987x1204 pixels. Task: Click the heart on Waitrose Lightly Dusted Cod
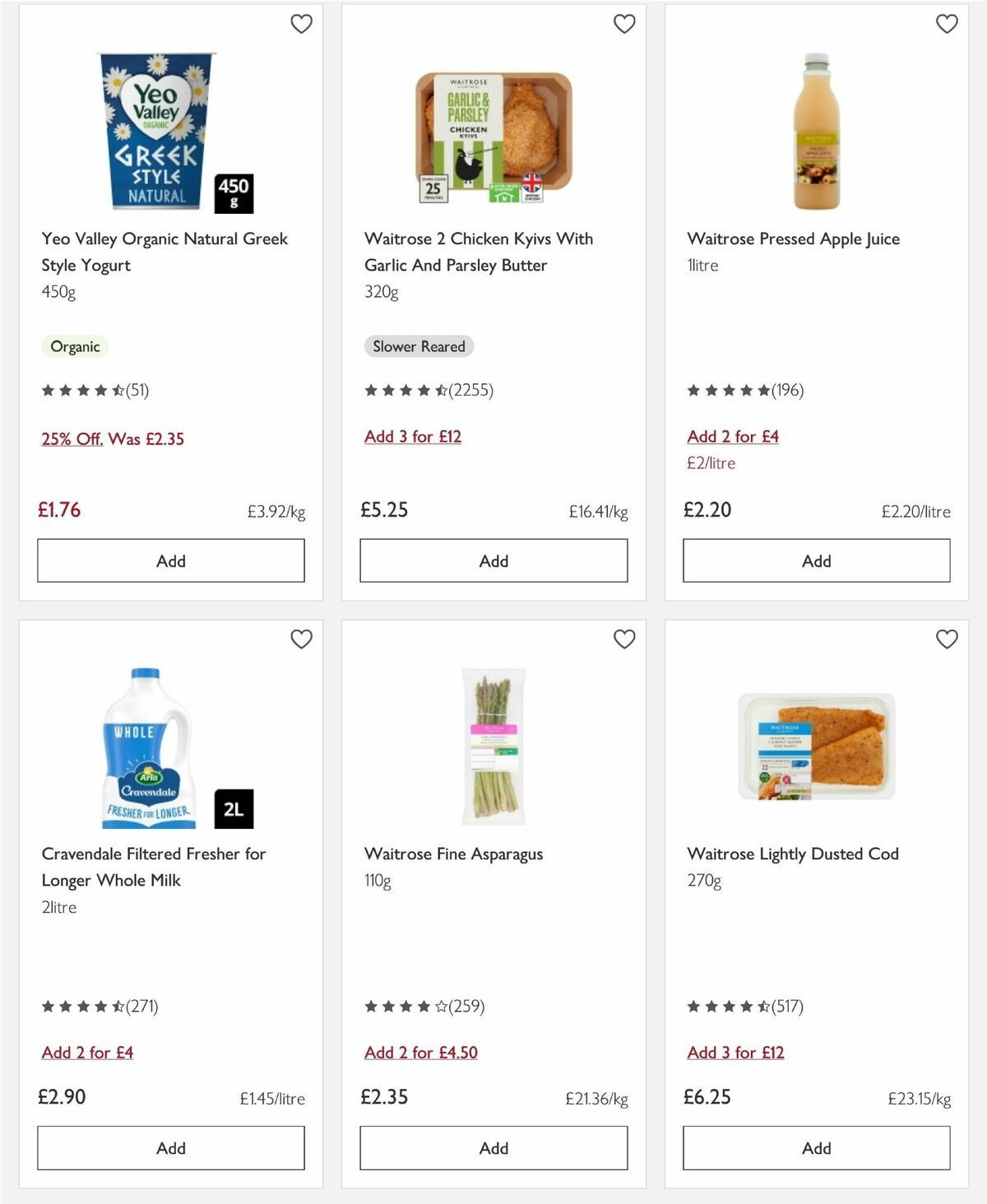[x=947, y=639]
